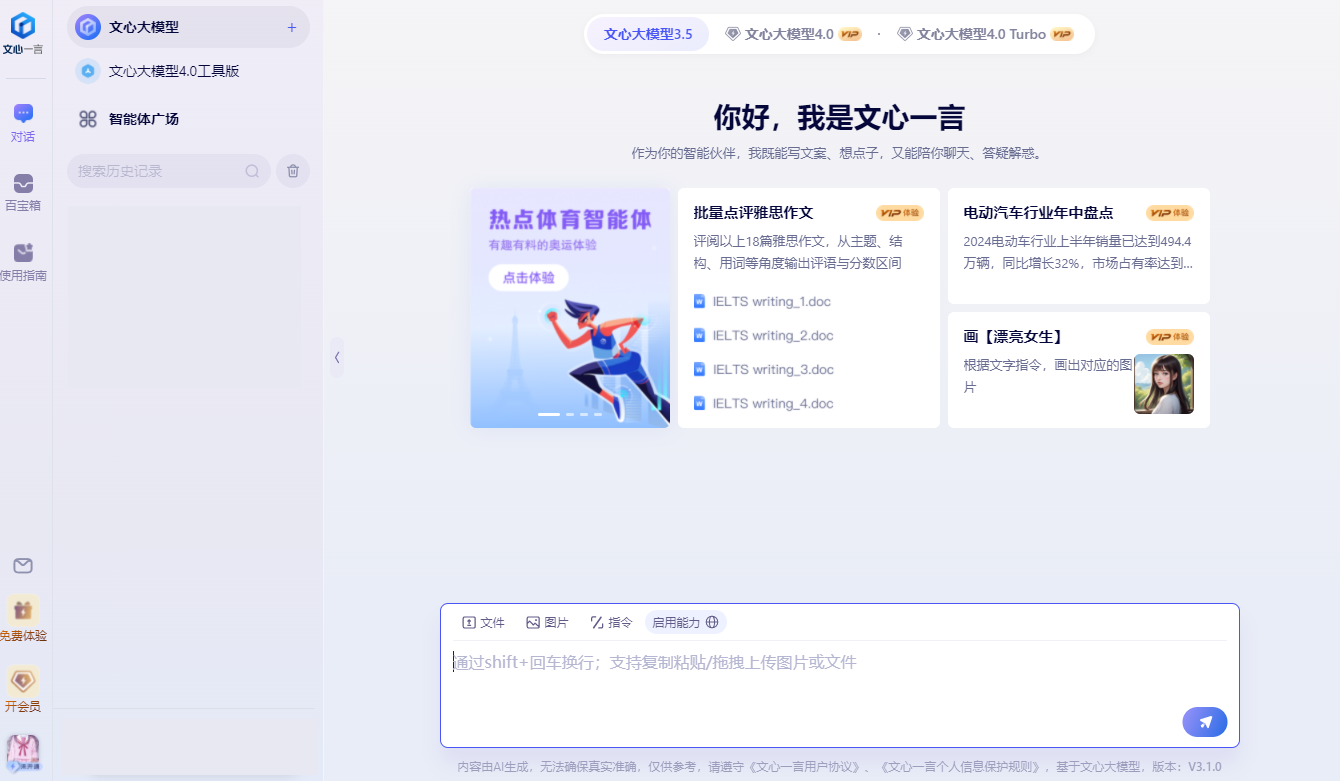Select IELTS writing_1.doc file
This screenshot has width=1340, height=781.
(x=762, y=301)
